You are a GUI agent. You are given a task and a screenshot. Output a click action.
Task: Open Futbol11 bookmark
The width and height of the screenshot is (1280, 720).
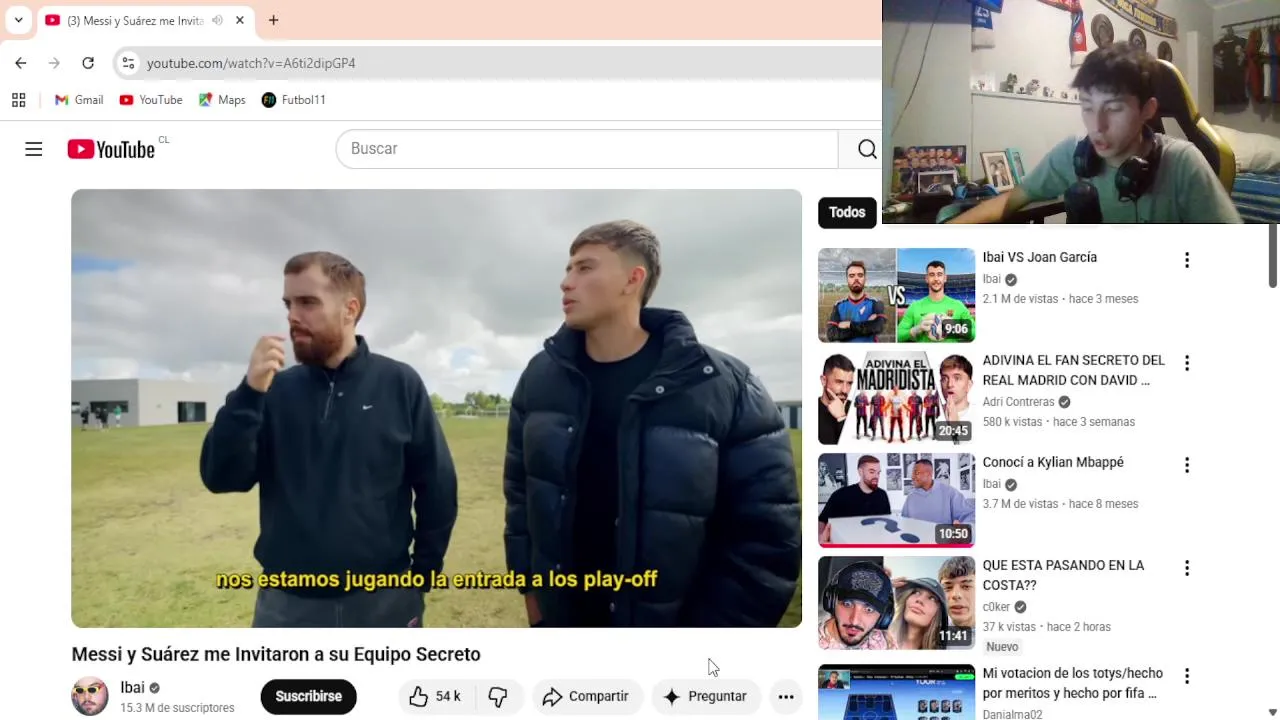(294, 100)
